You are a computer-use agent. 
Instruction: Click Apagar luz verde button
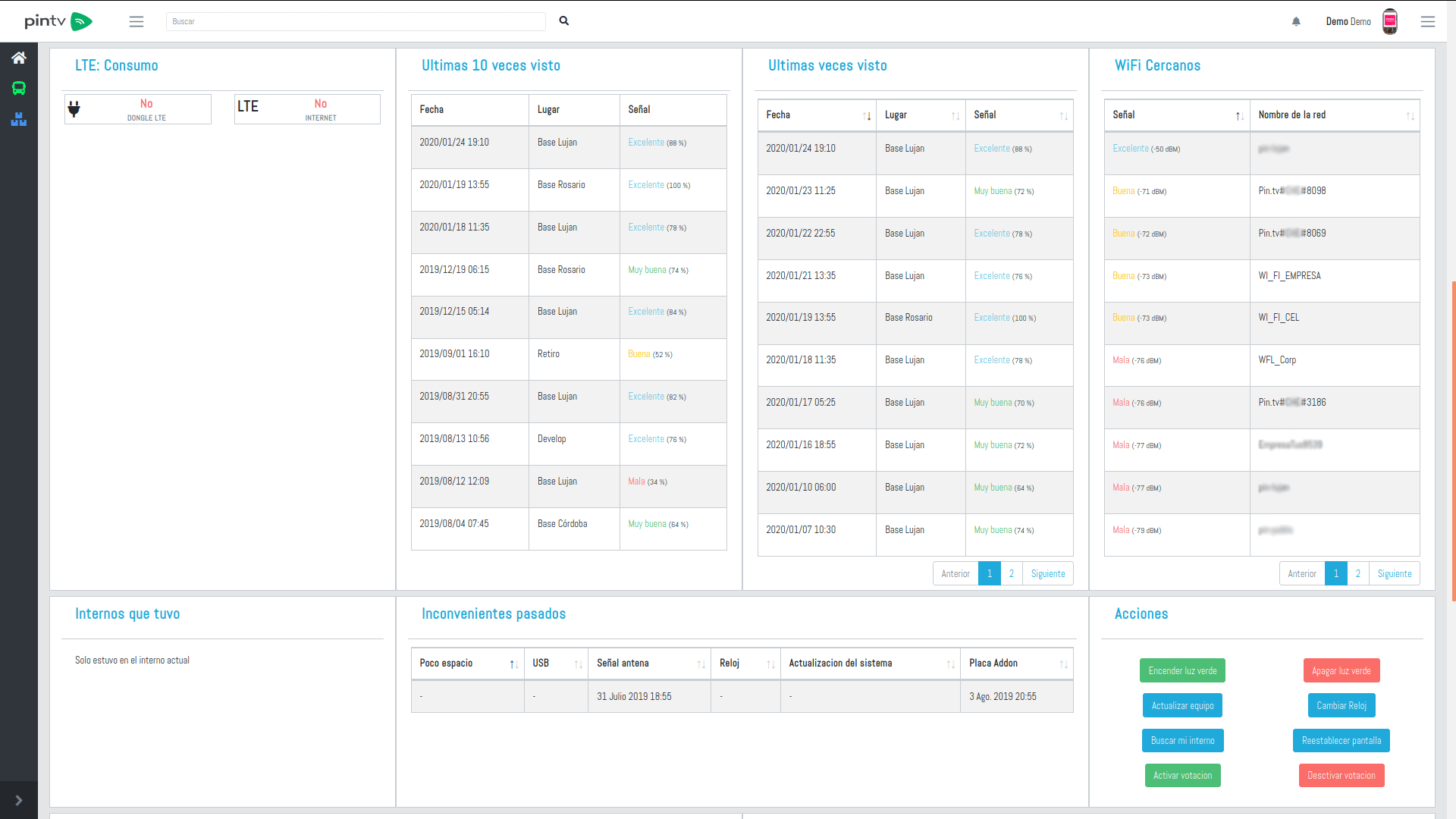pos(1341,671)
